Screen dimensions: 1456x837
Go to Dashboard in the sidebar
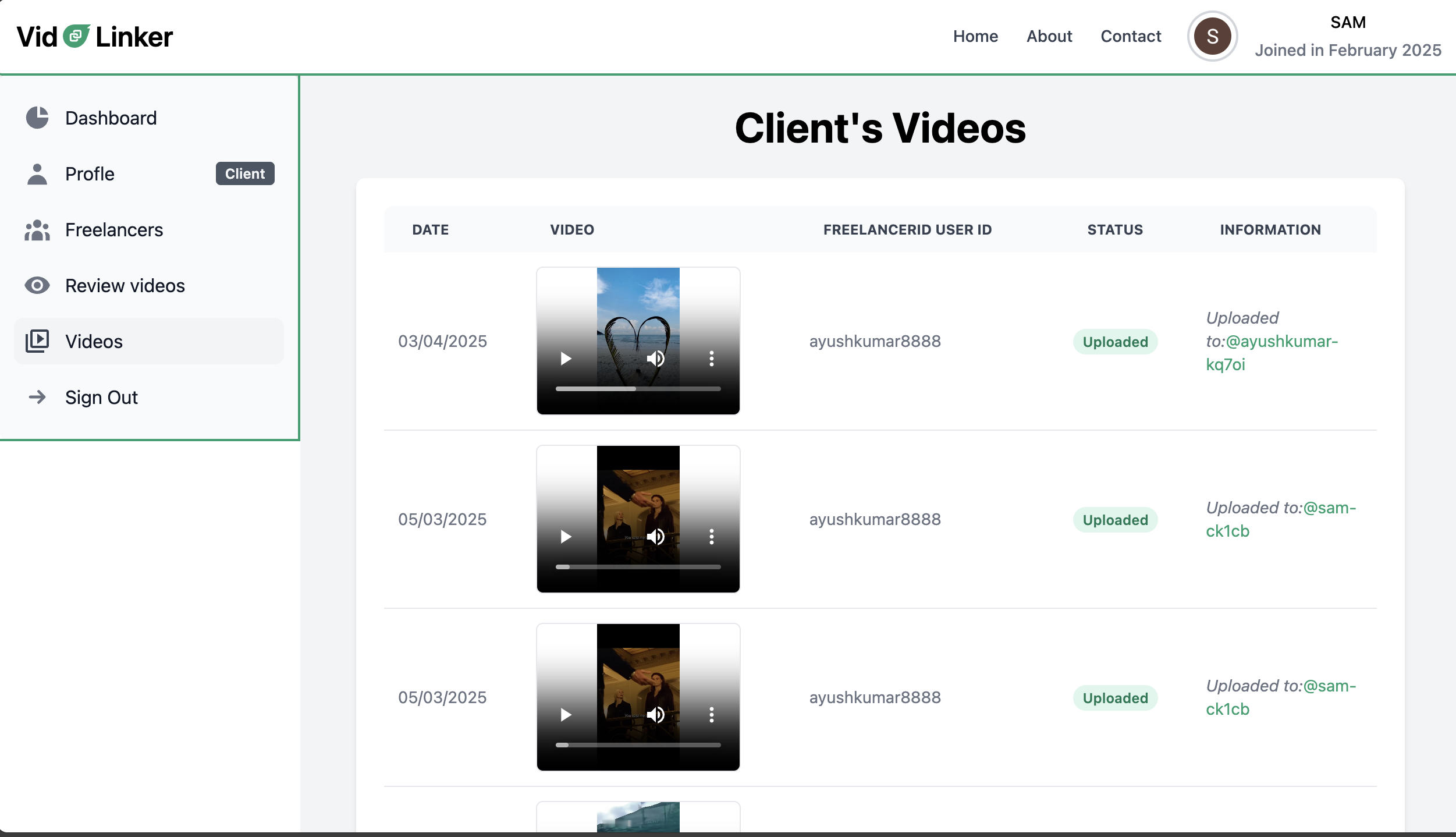pyautogui.click(x=149, y=118)
